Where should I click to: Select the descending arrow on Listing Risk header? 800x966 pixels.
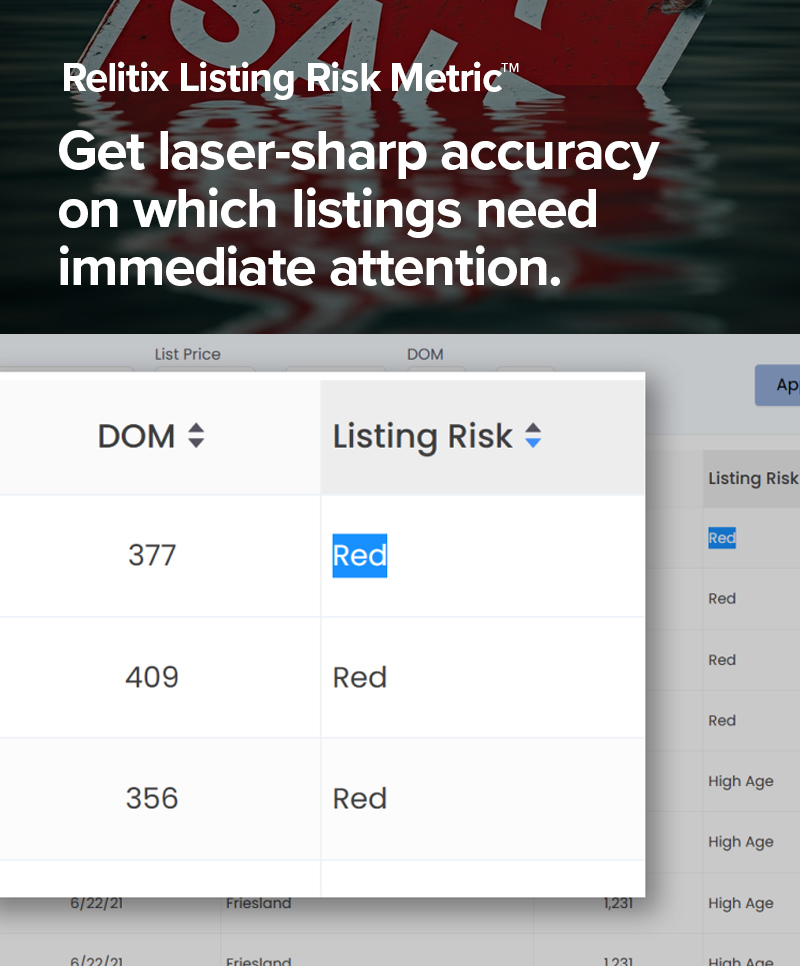click(x=533, y=442)
